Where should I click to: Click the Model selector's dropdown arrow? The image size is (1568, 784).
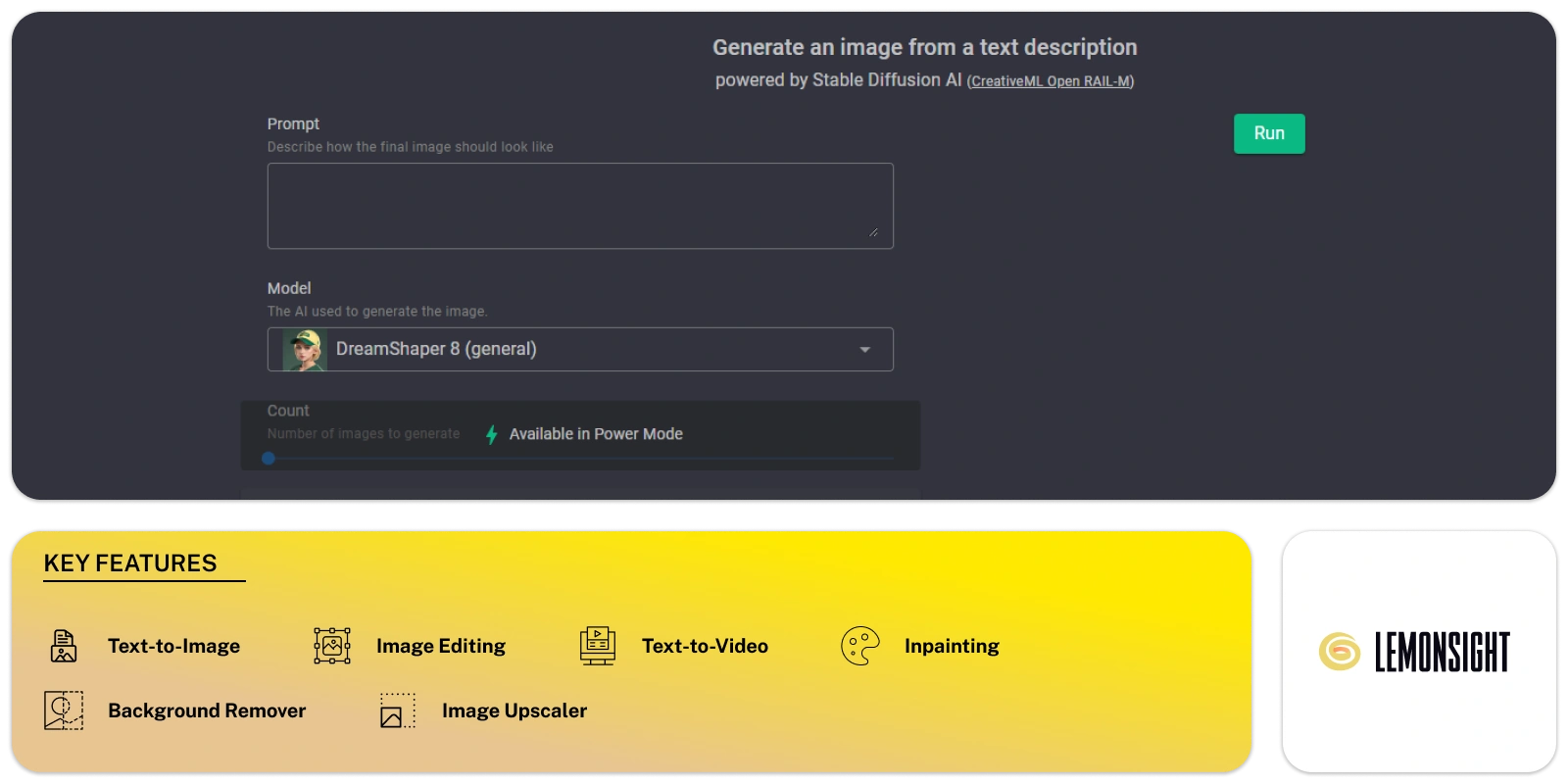click(864, 350)
